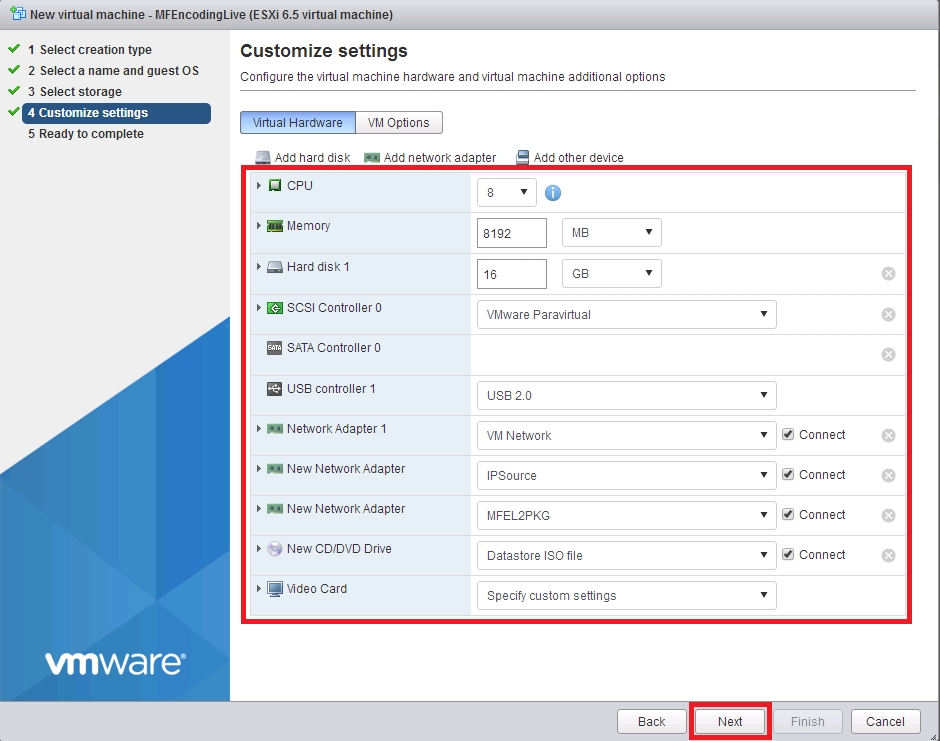This screenshot has height=741, width=940.
Task: Remove Network Adapter 1 with its X icon
Action: 888,435
